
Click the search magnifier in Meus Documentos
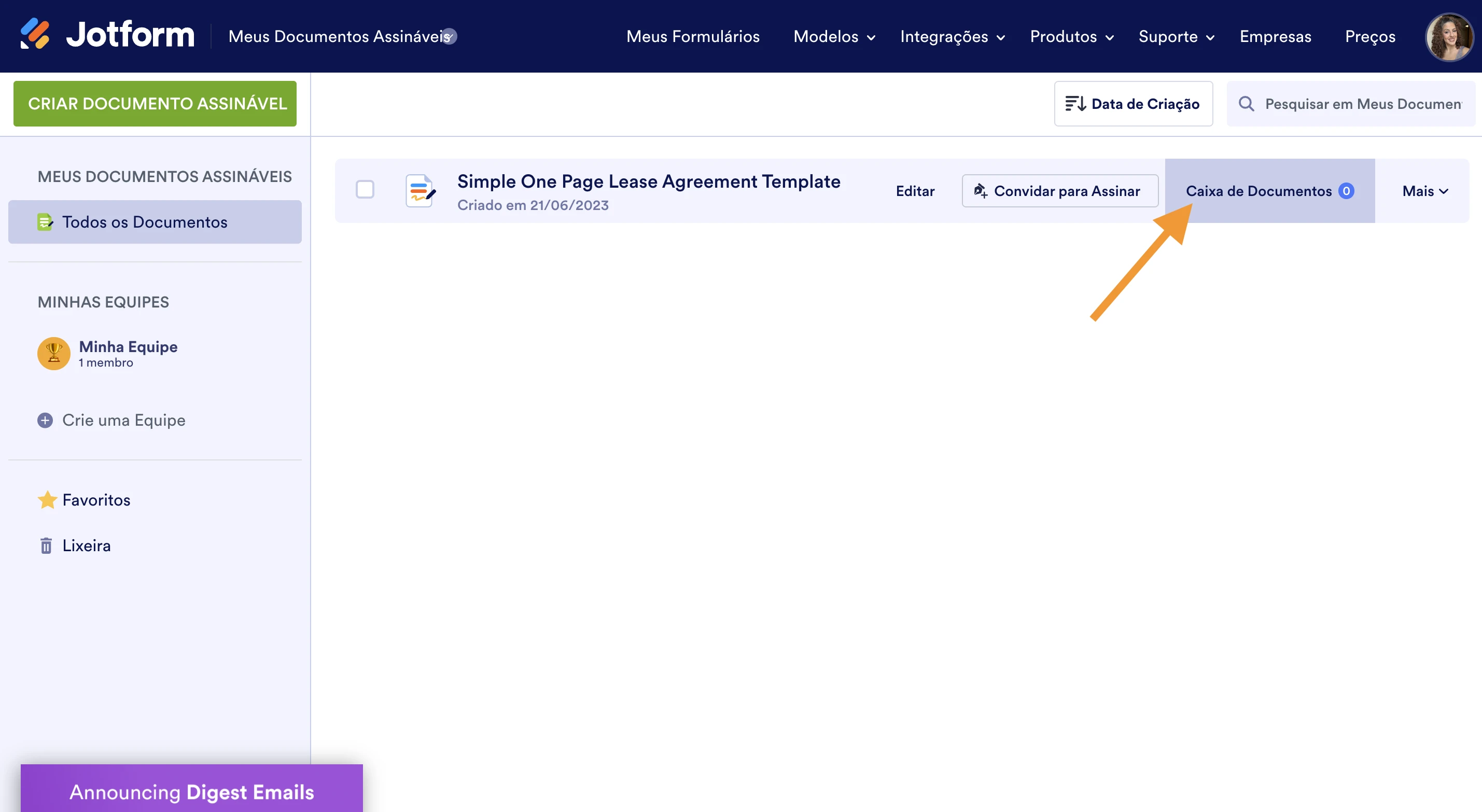[x=1247, y=104]
